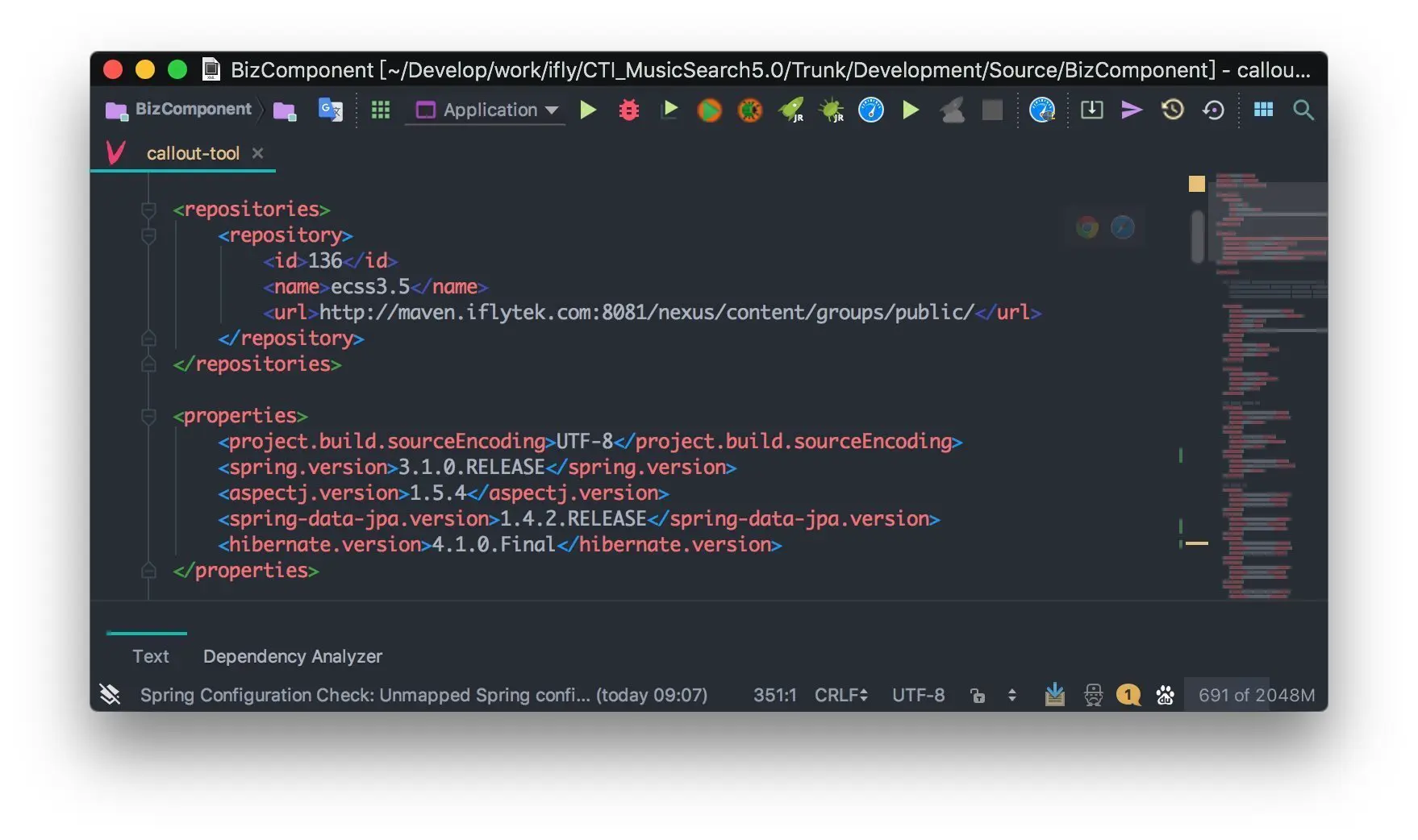
Task: Click the UTF-8 encoding in status bar
Action: [918, 695]
